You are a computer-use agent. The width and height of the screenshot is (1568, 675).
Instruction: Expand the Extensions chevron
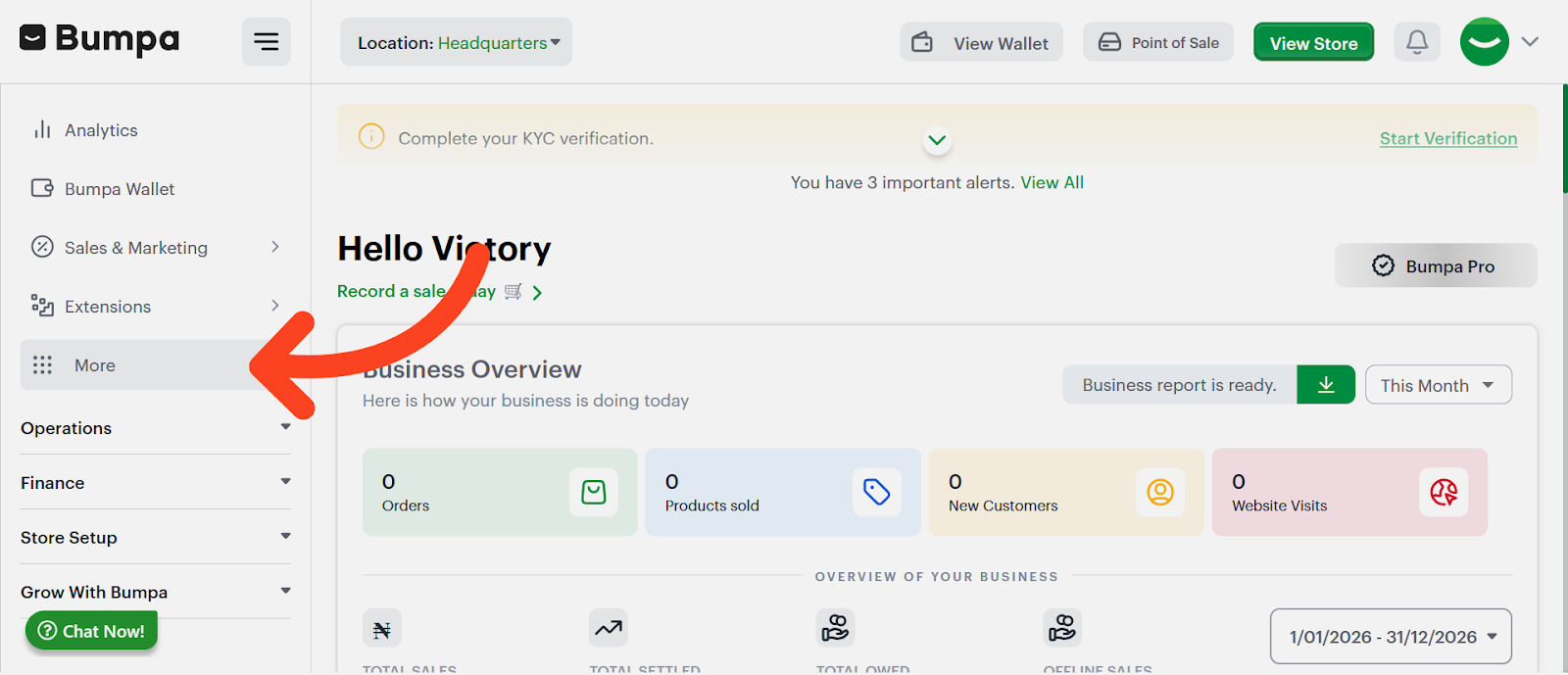[275, 306]
